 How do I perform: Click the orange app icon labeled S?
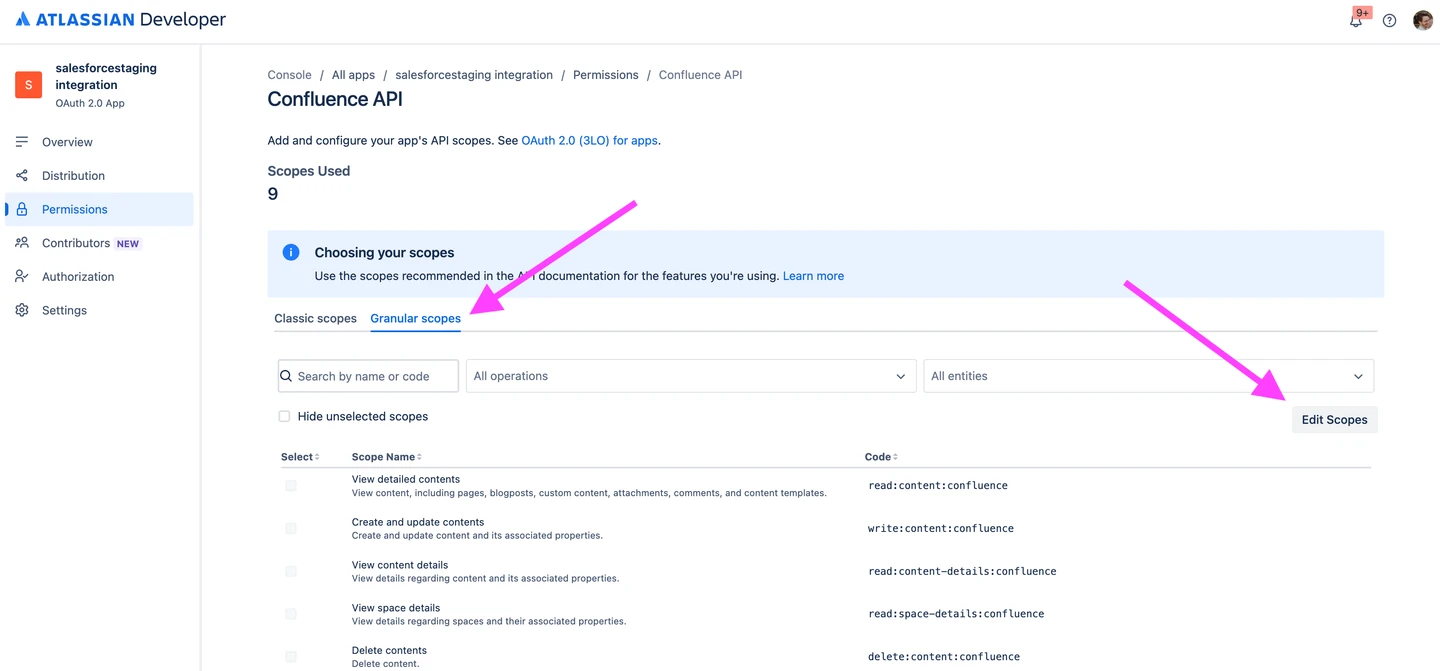28,85
